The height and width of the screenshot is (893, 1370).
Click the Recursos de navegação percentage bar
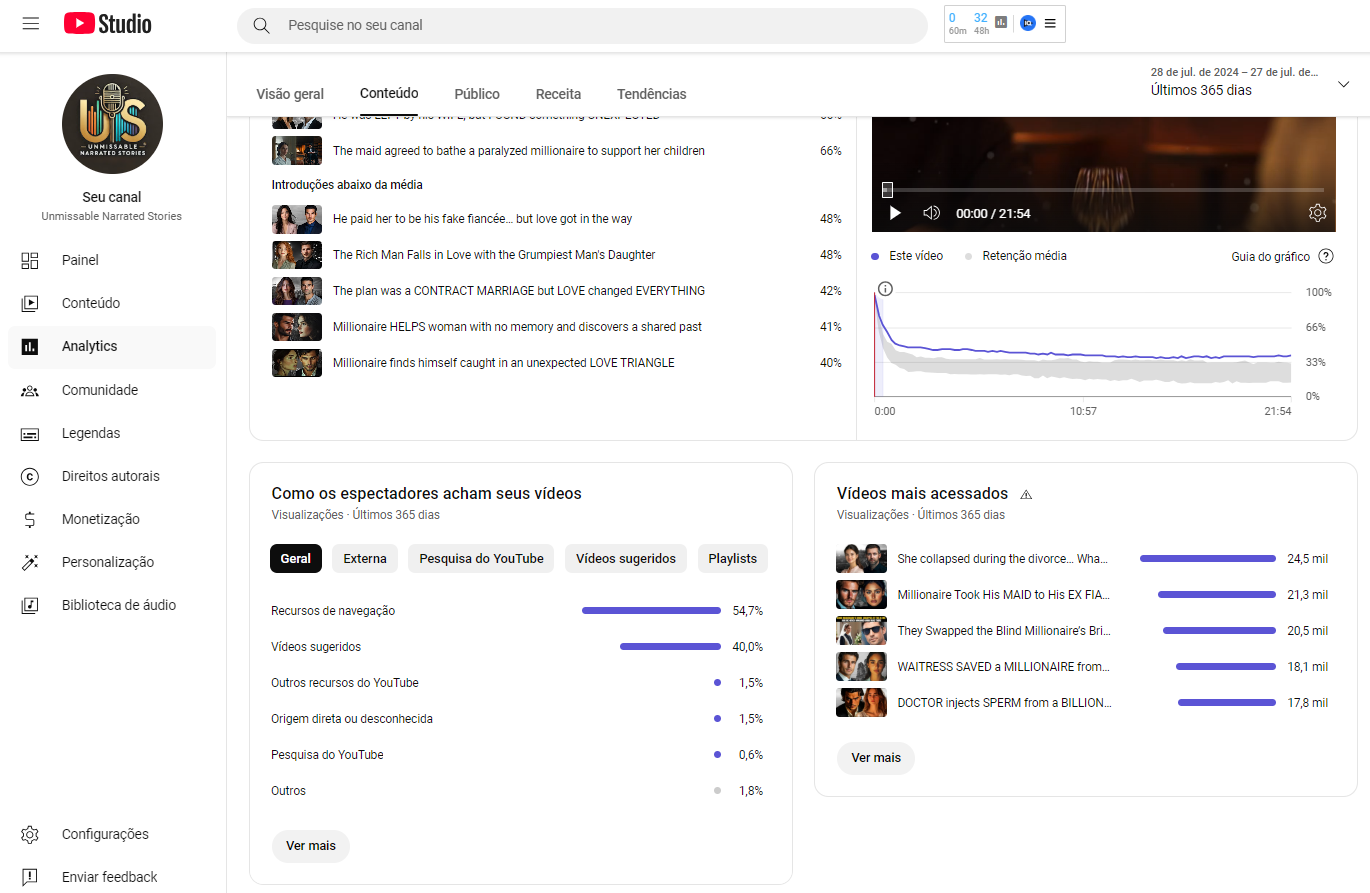click(x=651, y=611)
